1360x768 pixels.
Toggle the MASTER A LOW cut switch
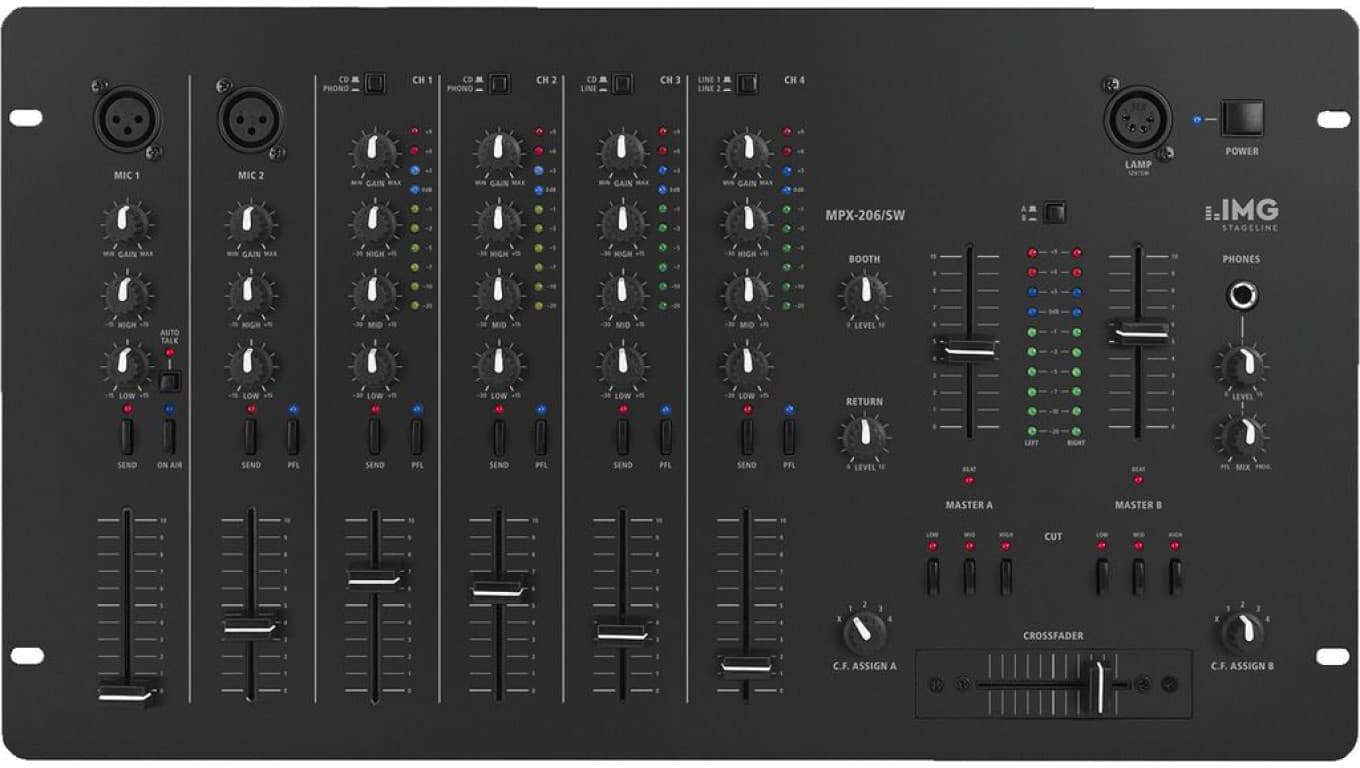[933, 577]
